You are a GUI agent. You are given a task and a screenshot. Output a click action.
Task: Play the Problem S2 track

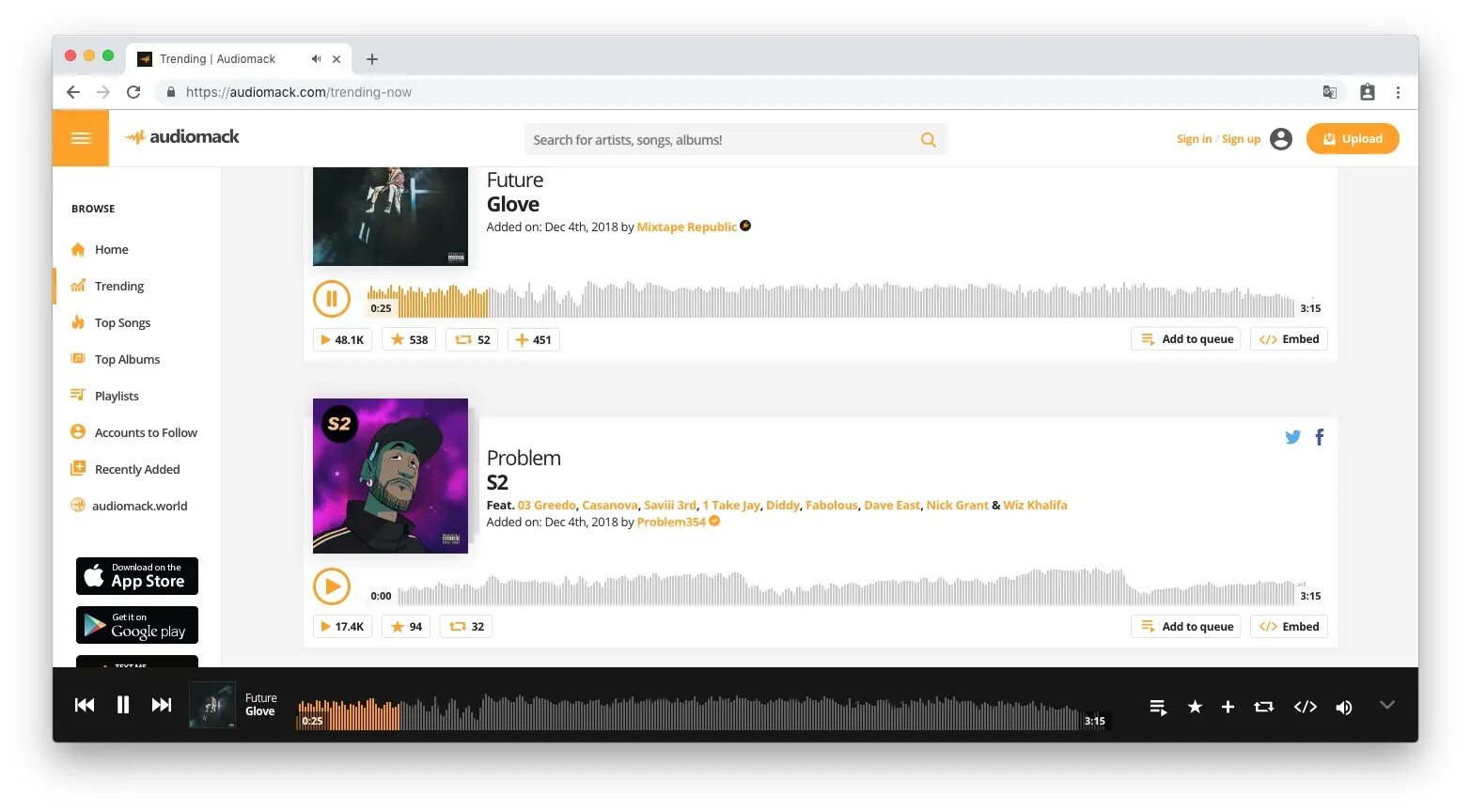pos(331,586)
